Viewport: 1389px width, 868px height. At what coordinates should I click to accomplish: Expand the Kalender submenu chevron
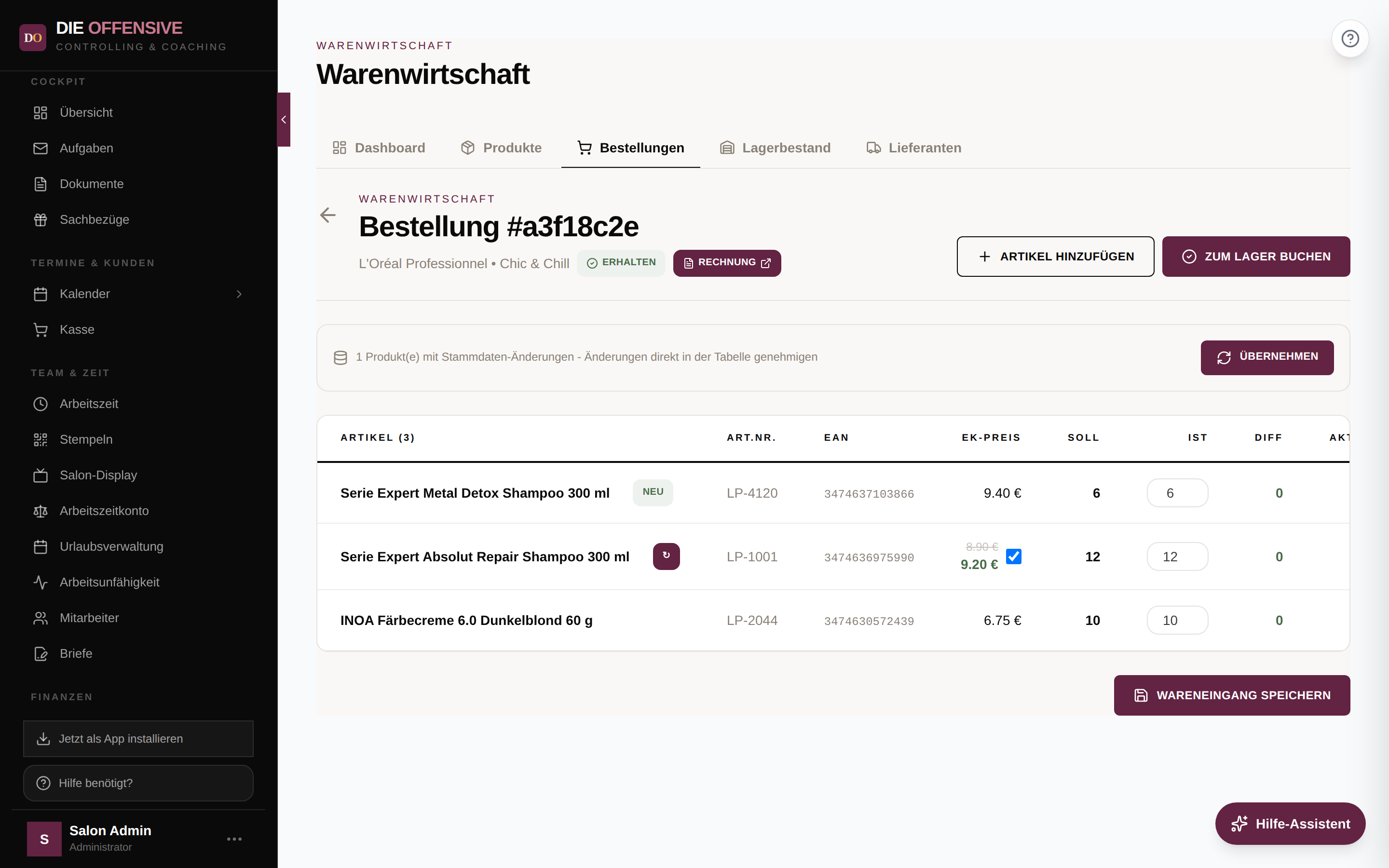[239, 294]
